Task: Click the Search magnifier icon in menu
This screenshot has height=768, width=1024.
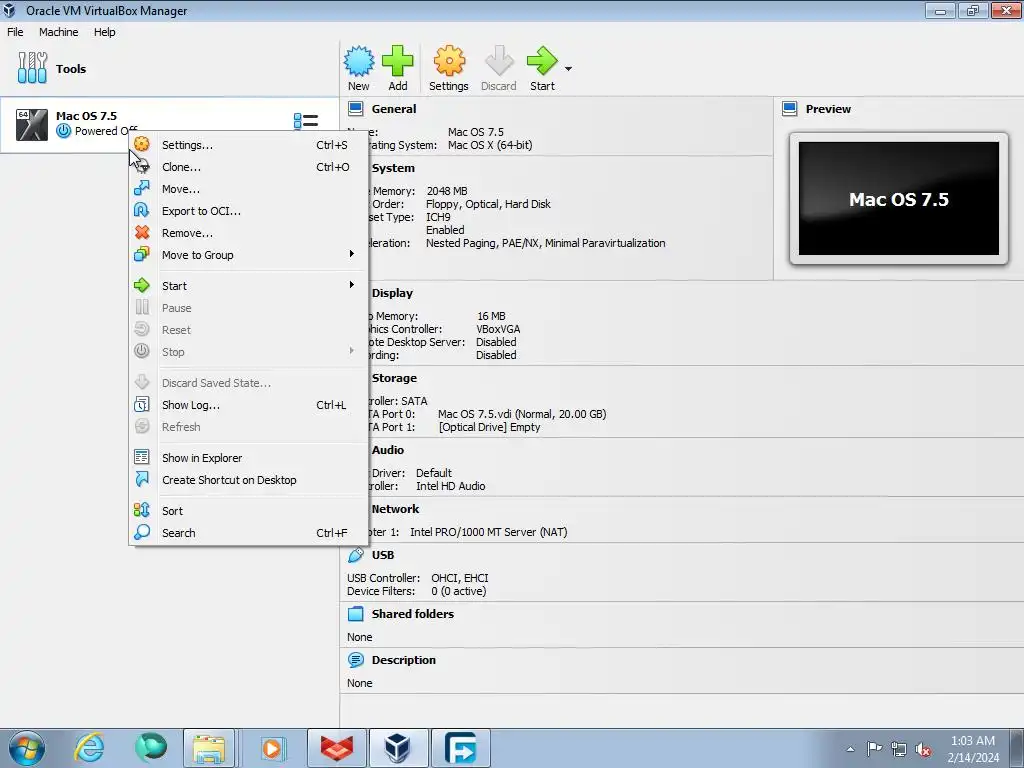Action: click(142, 532)
